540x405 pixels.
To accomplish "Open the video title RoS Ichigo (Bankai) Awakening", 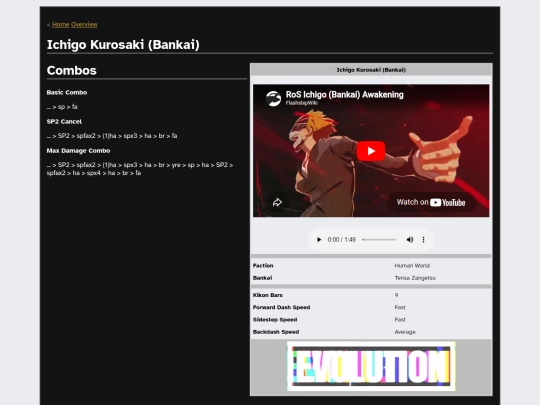I will coord(344,95).
